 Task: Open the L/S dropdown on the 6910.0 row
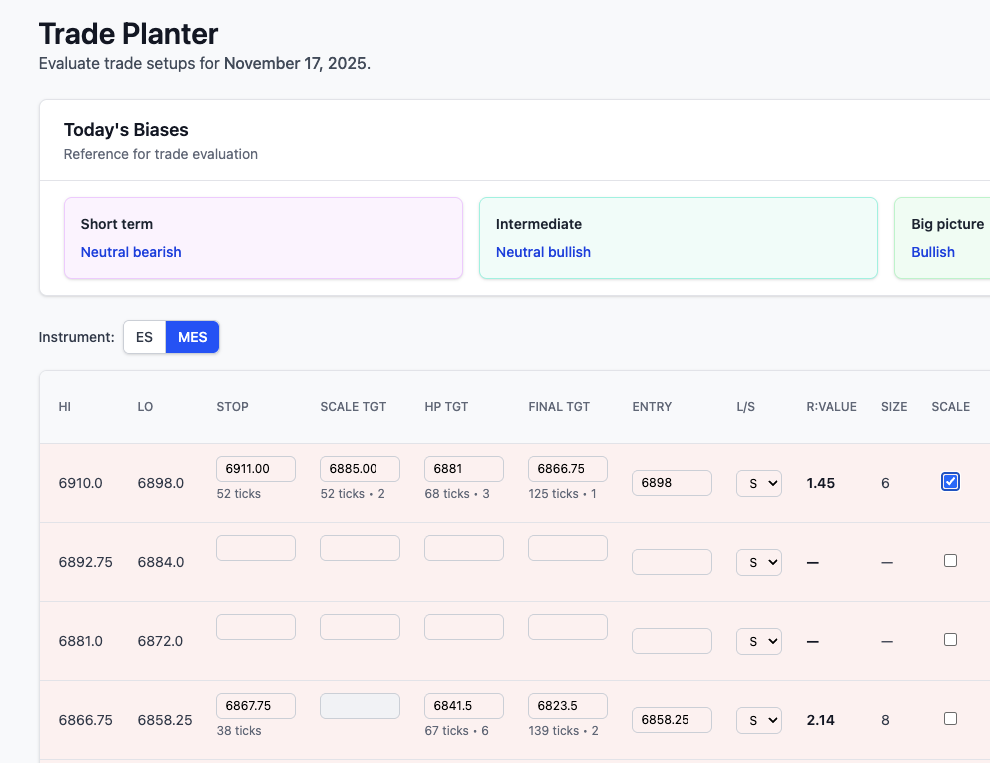[x=758, y=482]
